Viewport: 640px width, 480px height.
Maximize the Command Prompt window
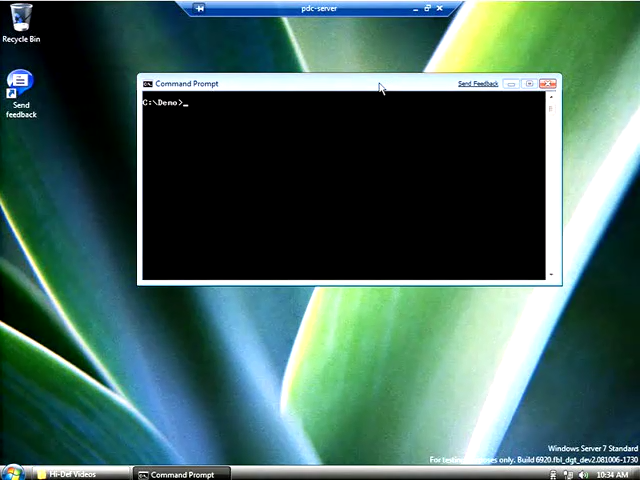[529, 84]
